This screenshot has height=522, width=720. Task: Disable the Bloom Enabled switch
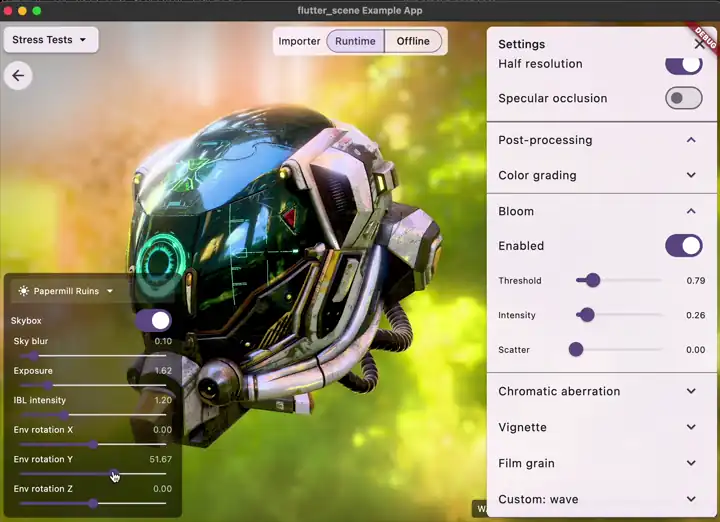click(683, 246)
